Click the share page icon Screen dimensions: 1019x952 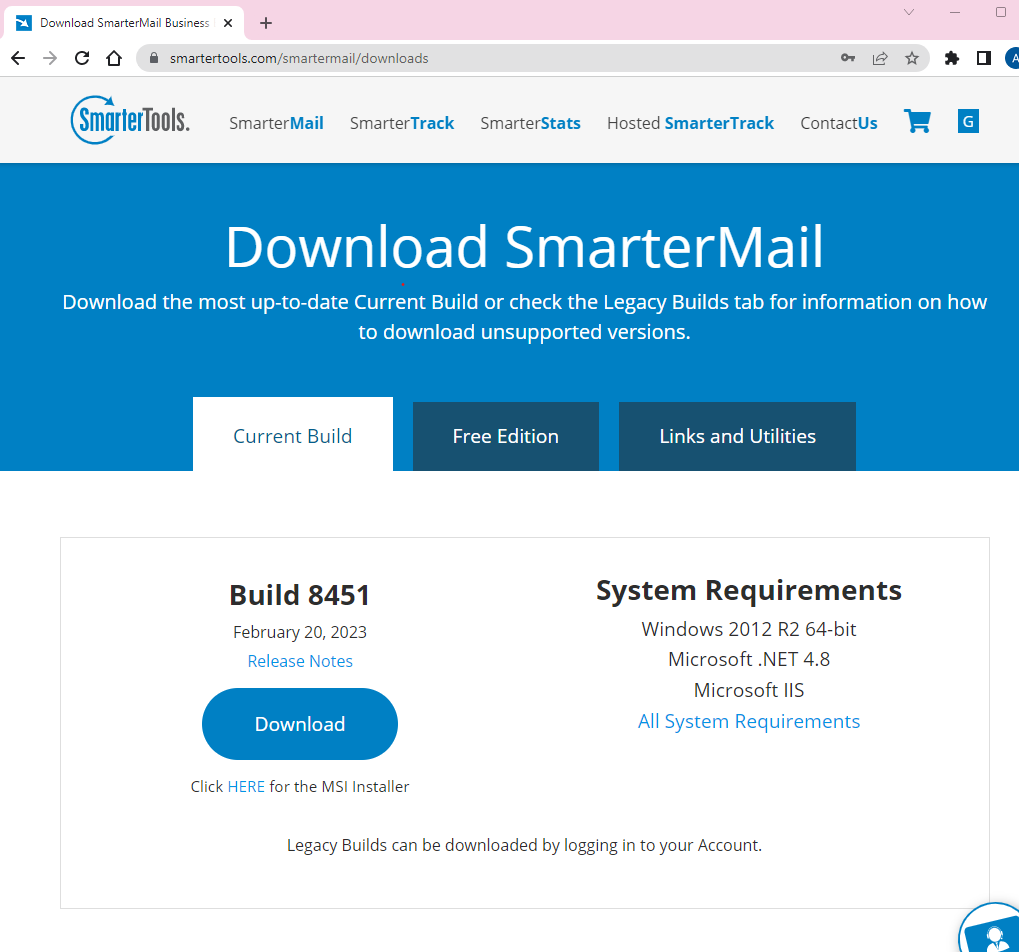[879, 58]
